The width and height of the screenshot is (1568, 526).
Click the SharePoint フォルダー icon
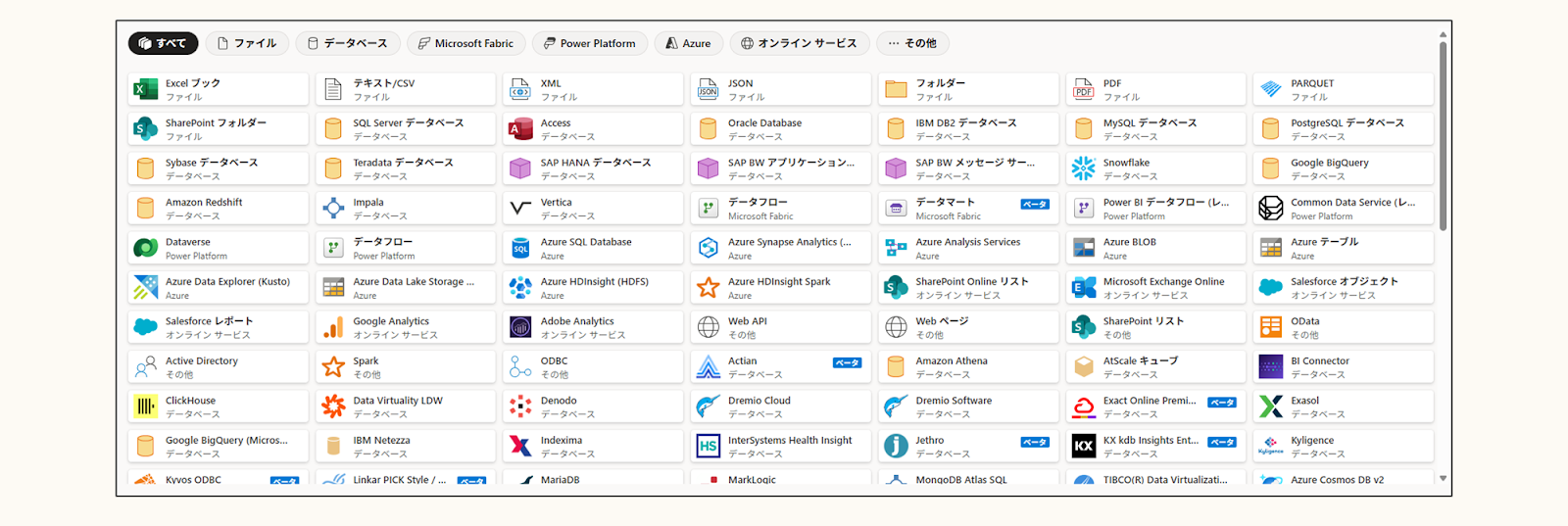click(x=146, y=129)
